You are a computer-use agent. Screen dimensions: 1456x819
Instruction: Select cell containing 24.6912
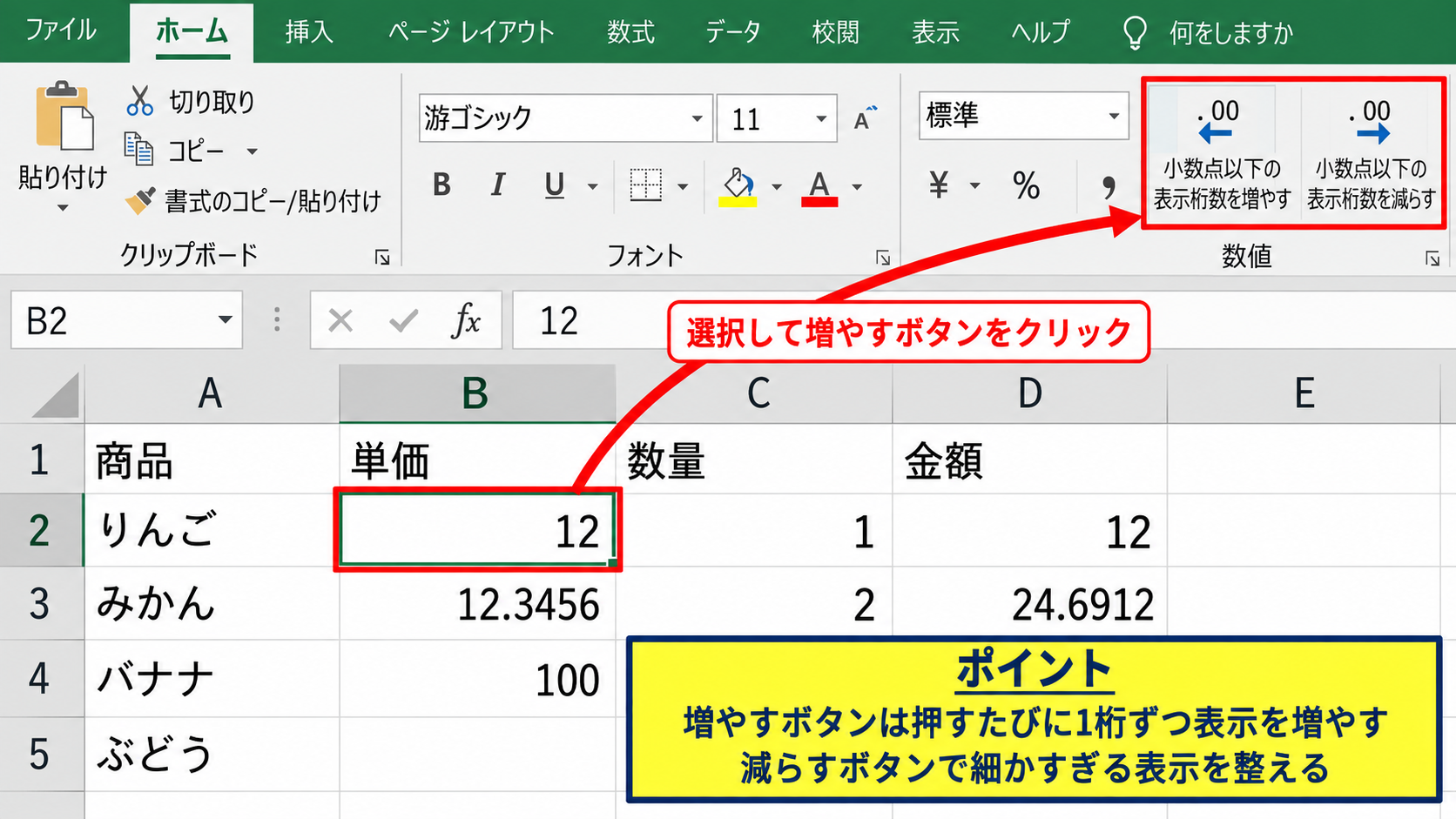(x=1029, y=603)
